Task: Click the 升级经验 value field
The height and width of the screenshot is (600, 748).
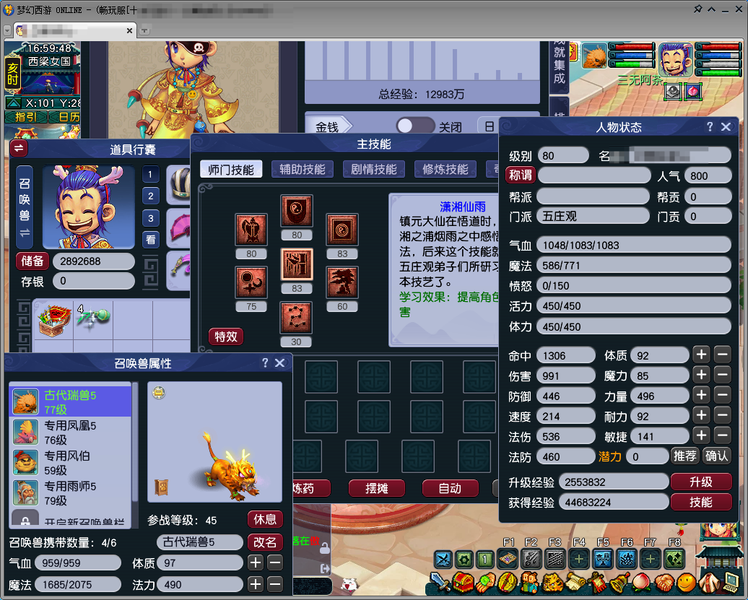Action: click(x=613, y=482)
